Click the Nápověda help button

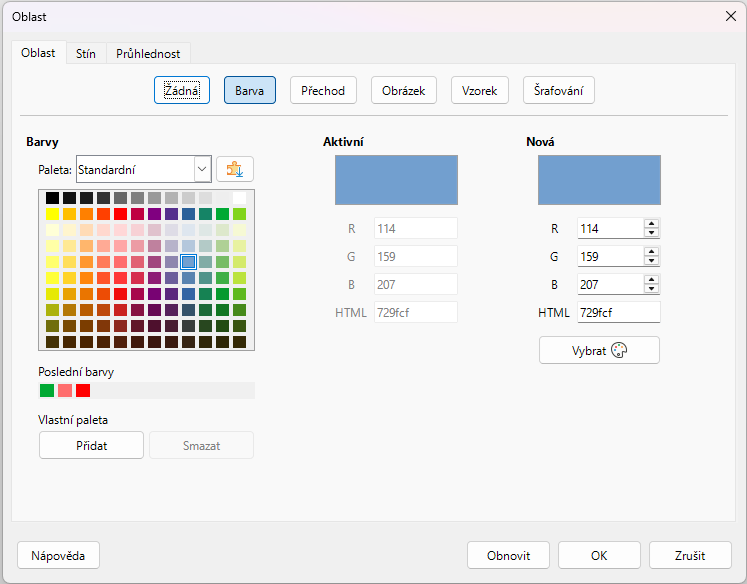[58, 555]
